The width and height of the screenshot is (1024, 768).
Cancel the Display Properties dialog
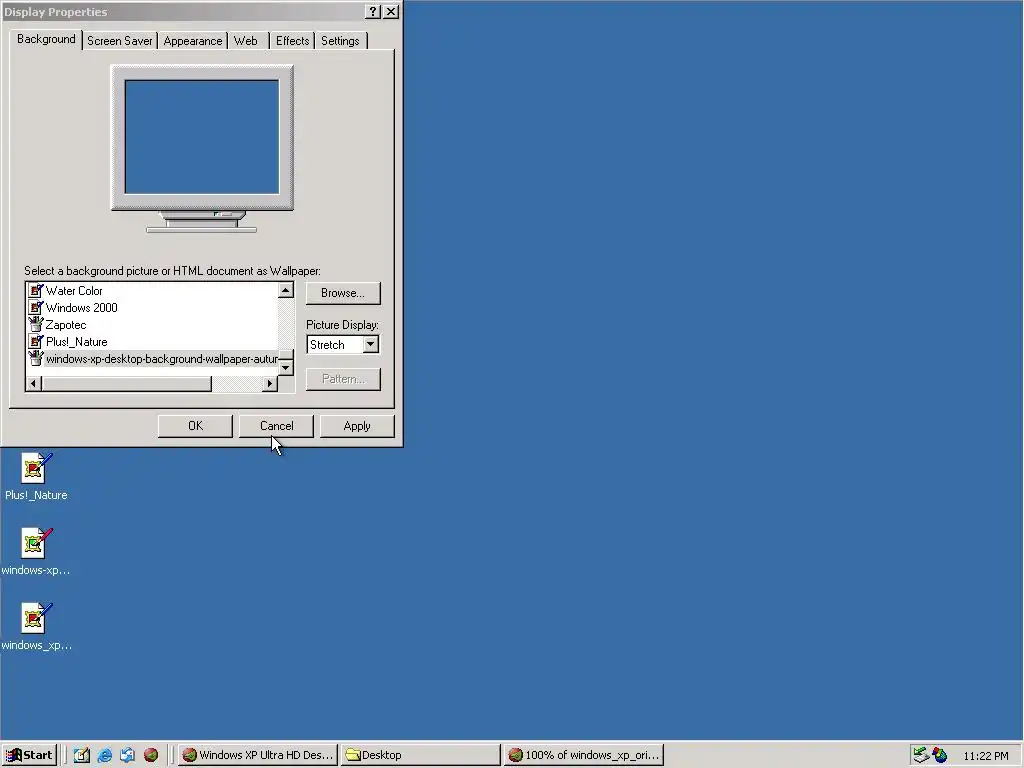point(276,426)
